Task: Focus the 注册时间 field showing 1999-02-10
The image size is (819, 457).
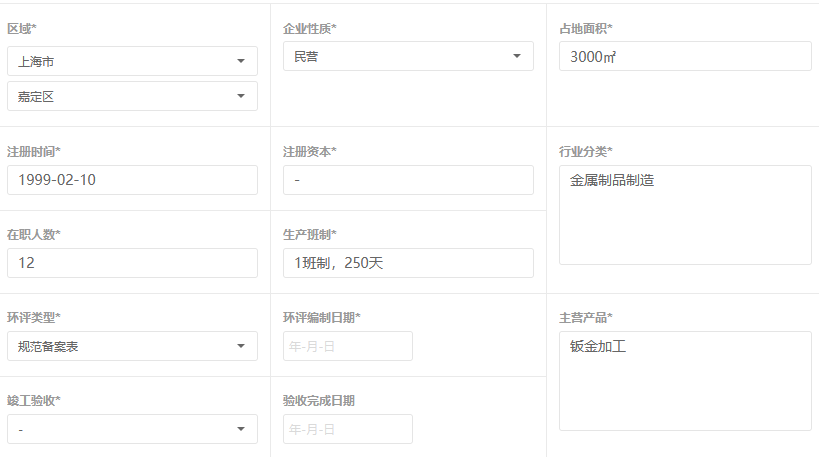Action: coord(132,180)
